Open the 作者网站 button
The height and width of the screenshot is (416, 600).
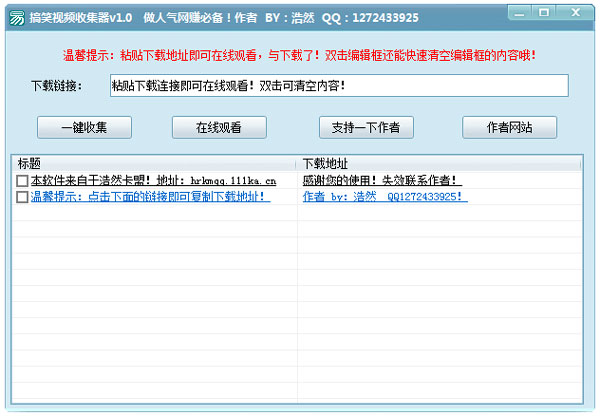509,127
